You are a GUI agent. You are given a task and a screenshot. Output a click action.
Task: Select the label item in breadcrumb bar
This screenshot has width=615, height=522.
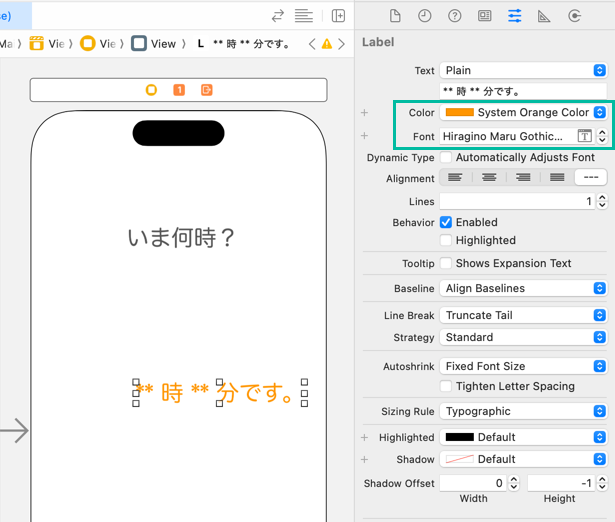point(250,44)
